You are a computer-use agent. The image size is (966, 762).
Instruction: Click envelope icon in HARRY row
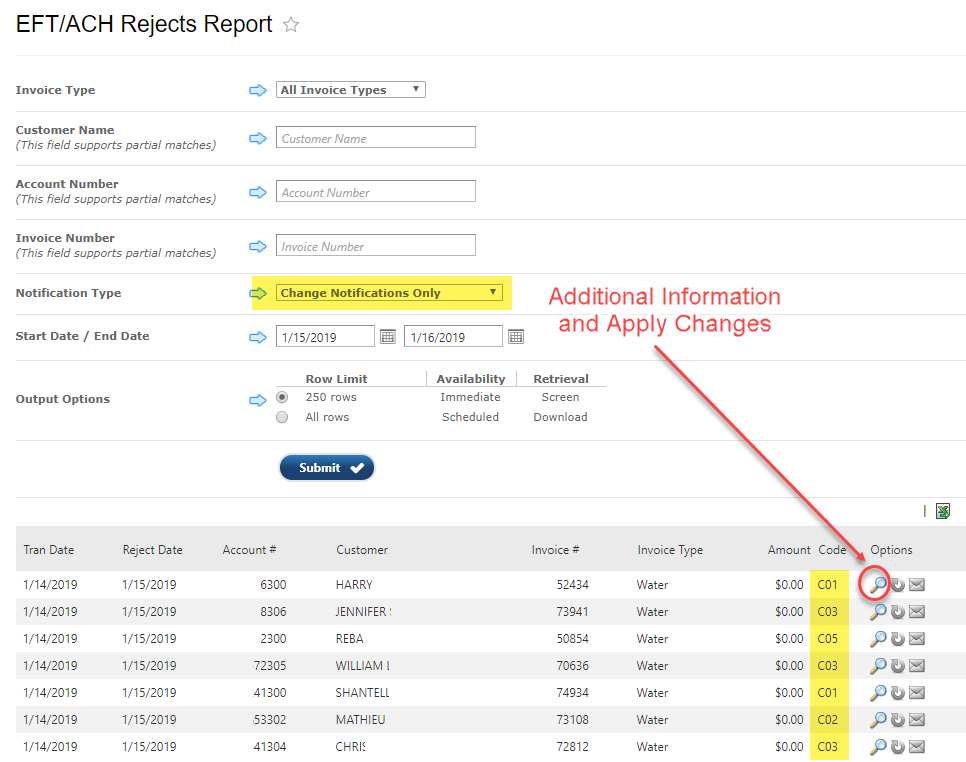coord(917,585)
